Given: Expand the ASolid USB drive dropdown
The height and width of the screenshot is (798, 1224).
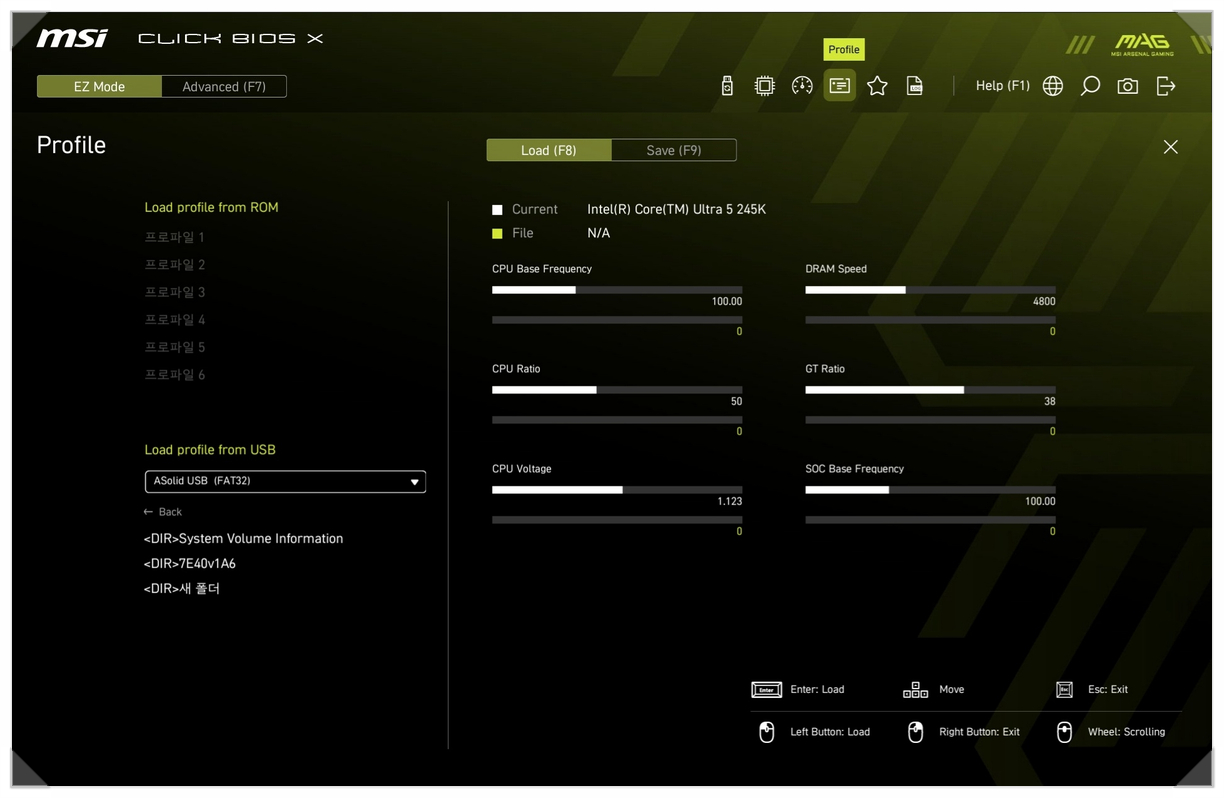Looking at the screenshot, I should pos(285,481).
